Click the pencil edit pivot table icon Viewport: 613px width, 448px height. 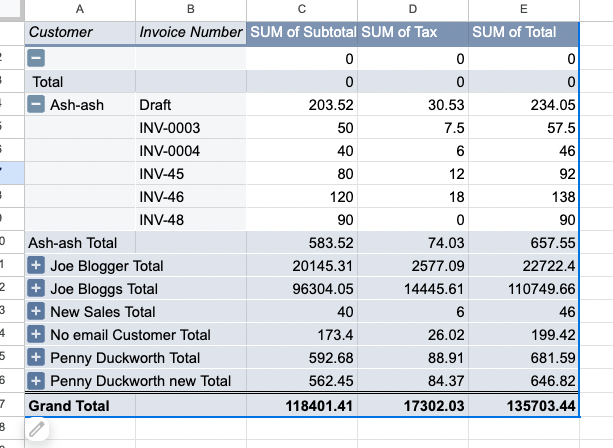(37, 430)
